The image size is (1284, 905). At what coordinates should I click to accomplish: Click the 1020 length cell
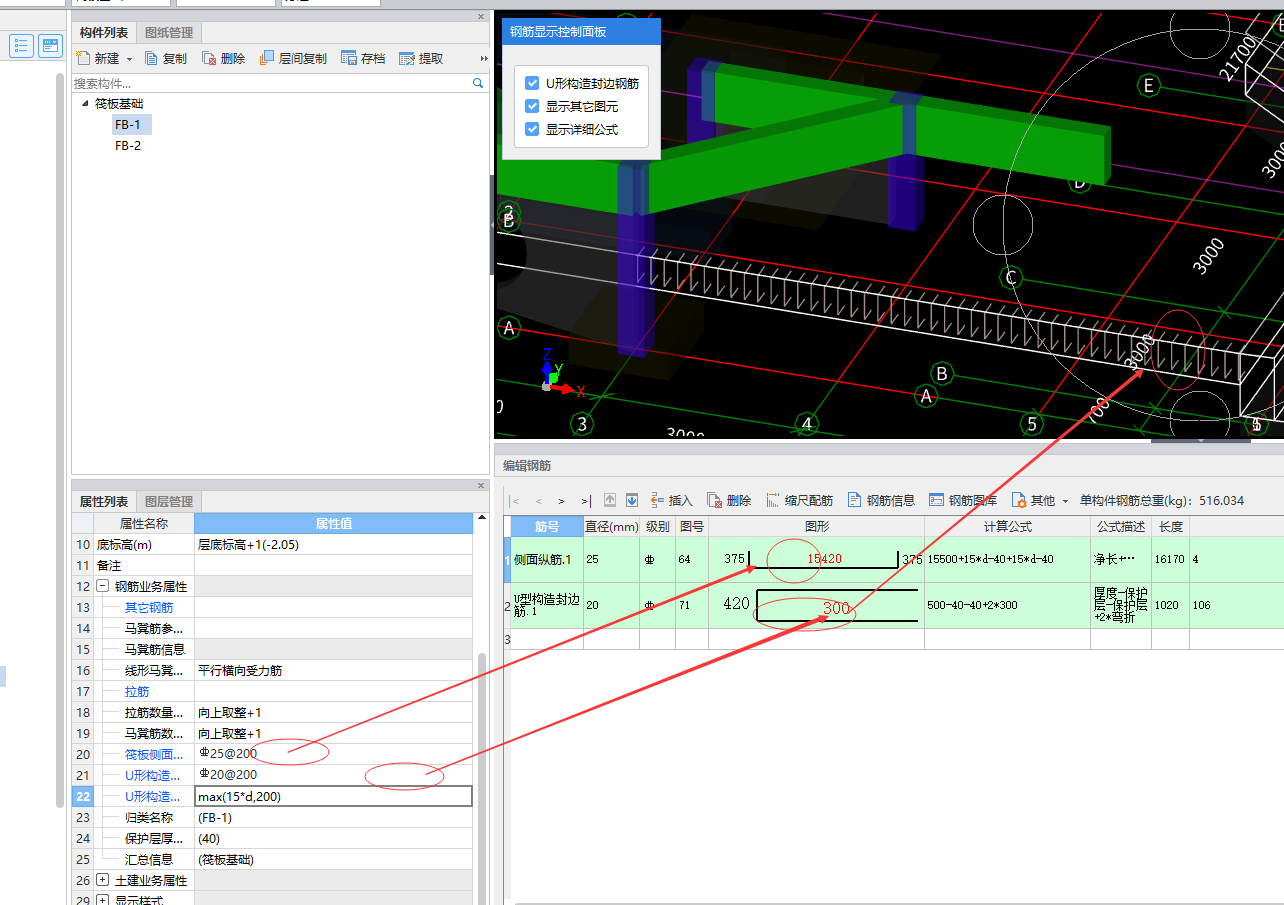[x=1170, y=606]
